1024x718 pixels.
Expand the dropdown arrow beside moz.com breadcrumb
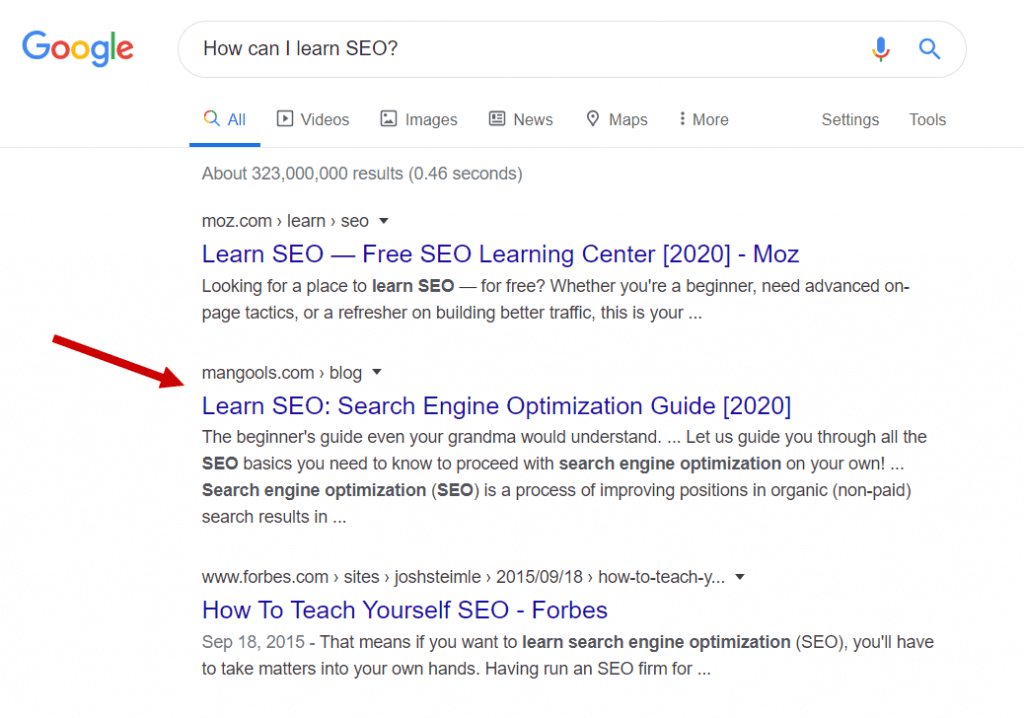[x=385, y=221]
